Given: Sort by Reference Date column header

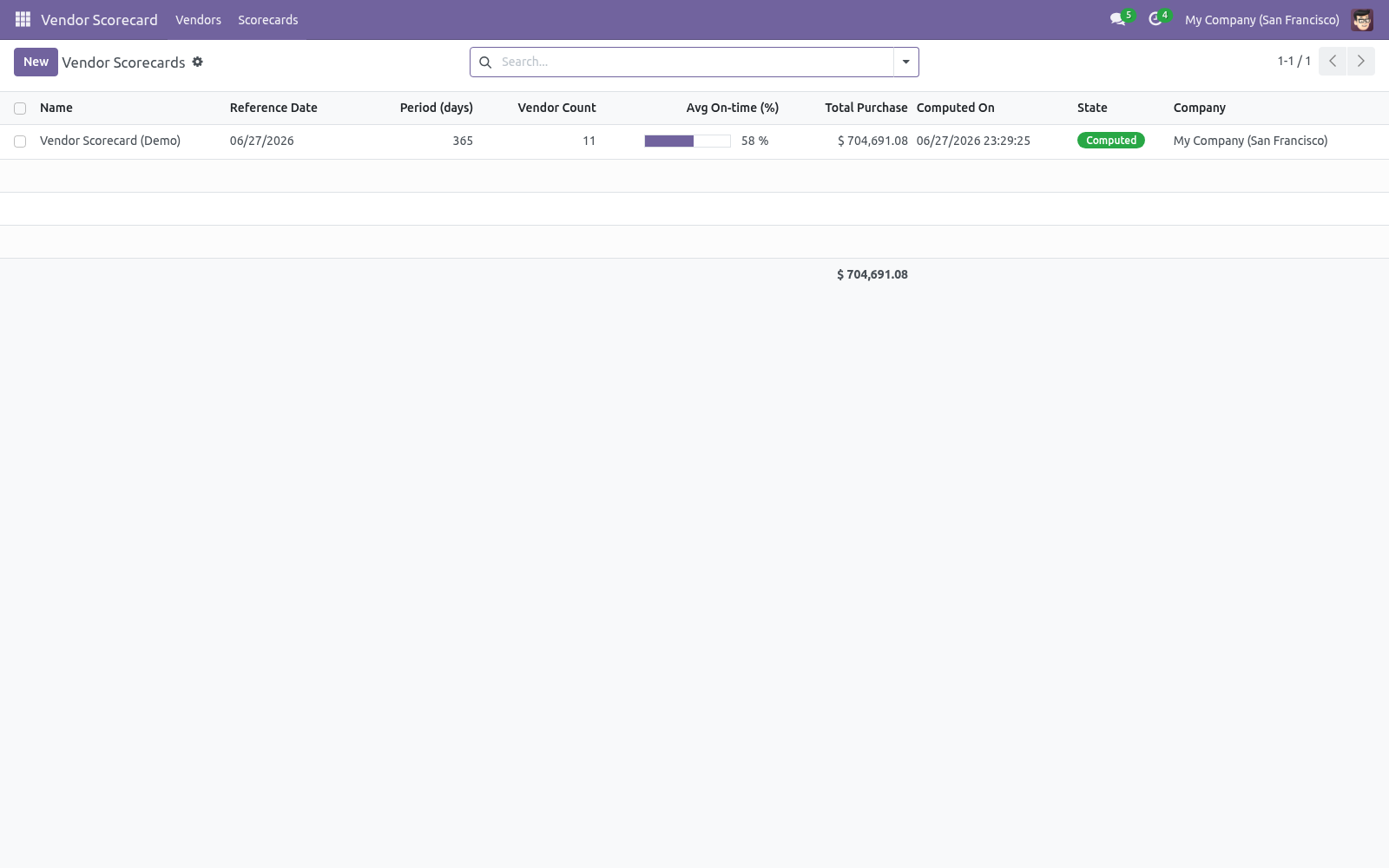Looking at the screenshot, I should (x=273, y=108).
